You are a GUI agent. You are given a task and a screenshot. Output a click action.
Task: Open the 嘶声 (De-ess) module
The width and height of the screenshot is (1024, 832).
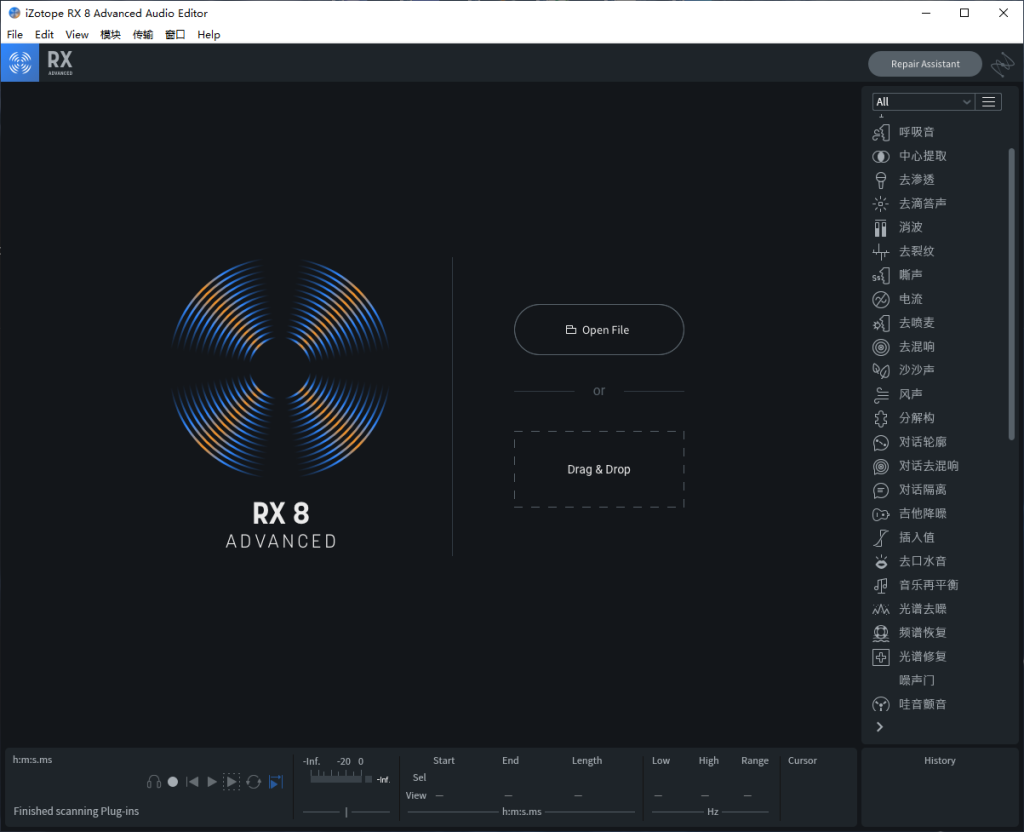898,276
